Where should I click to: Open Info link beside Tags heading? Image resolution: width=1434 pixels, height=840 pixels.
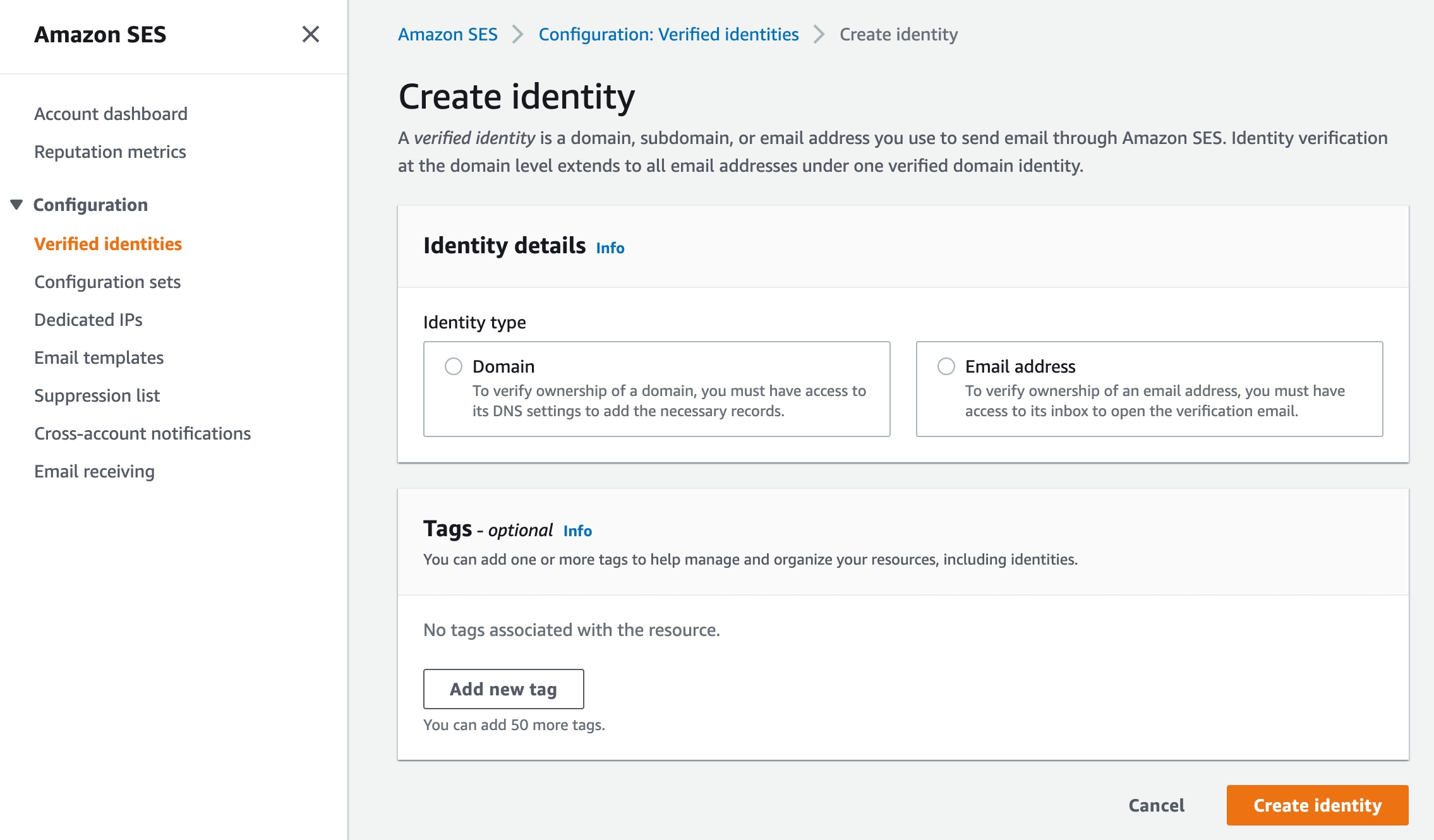click(577, 531)
